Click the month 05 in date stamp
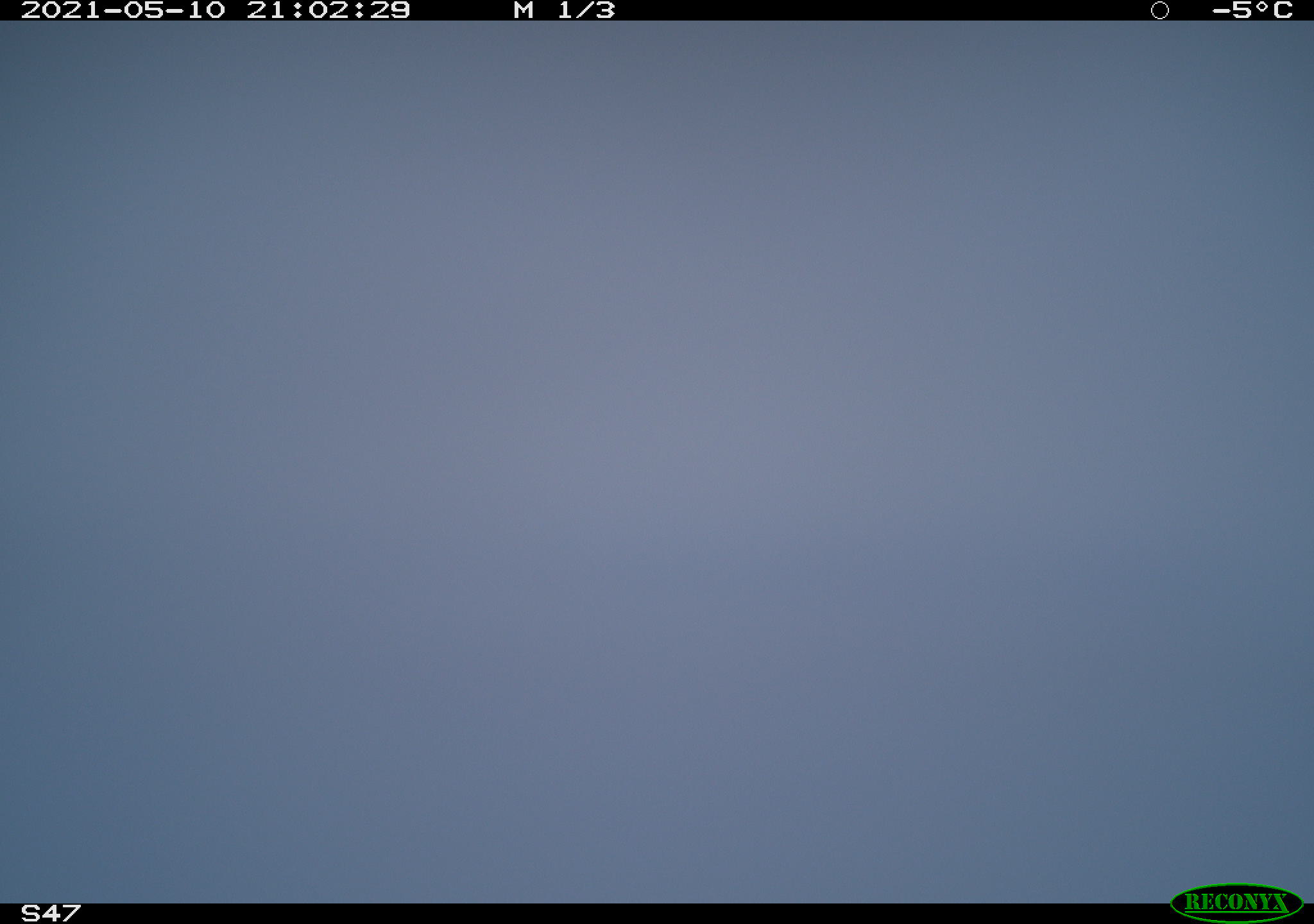 tap(143, 10)
